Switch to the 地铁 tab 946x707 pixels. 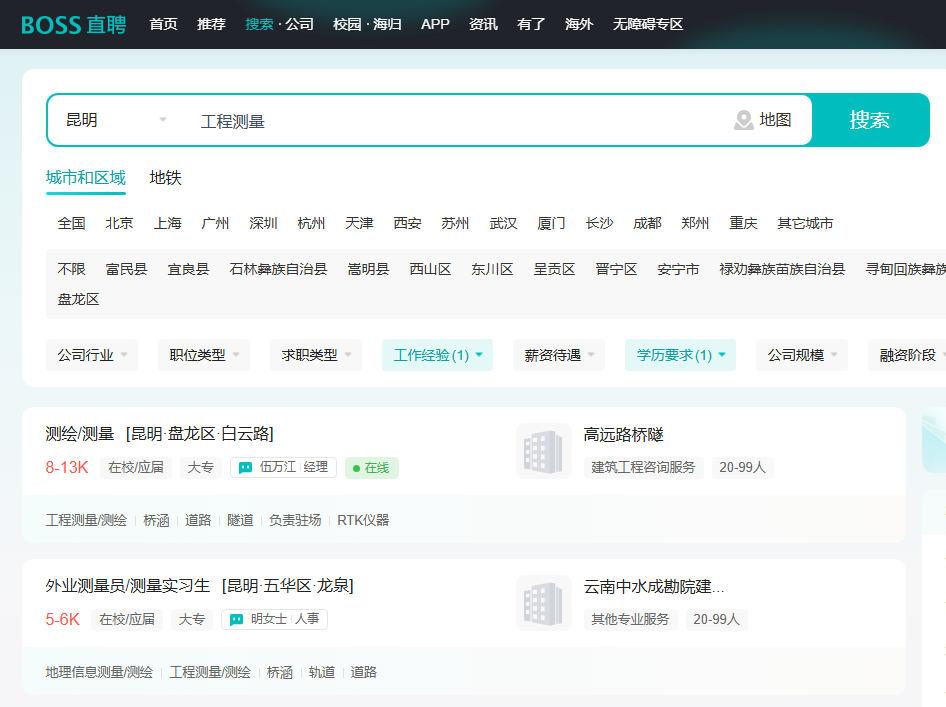(166, 178)
